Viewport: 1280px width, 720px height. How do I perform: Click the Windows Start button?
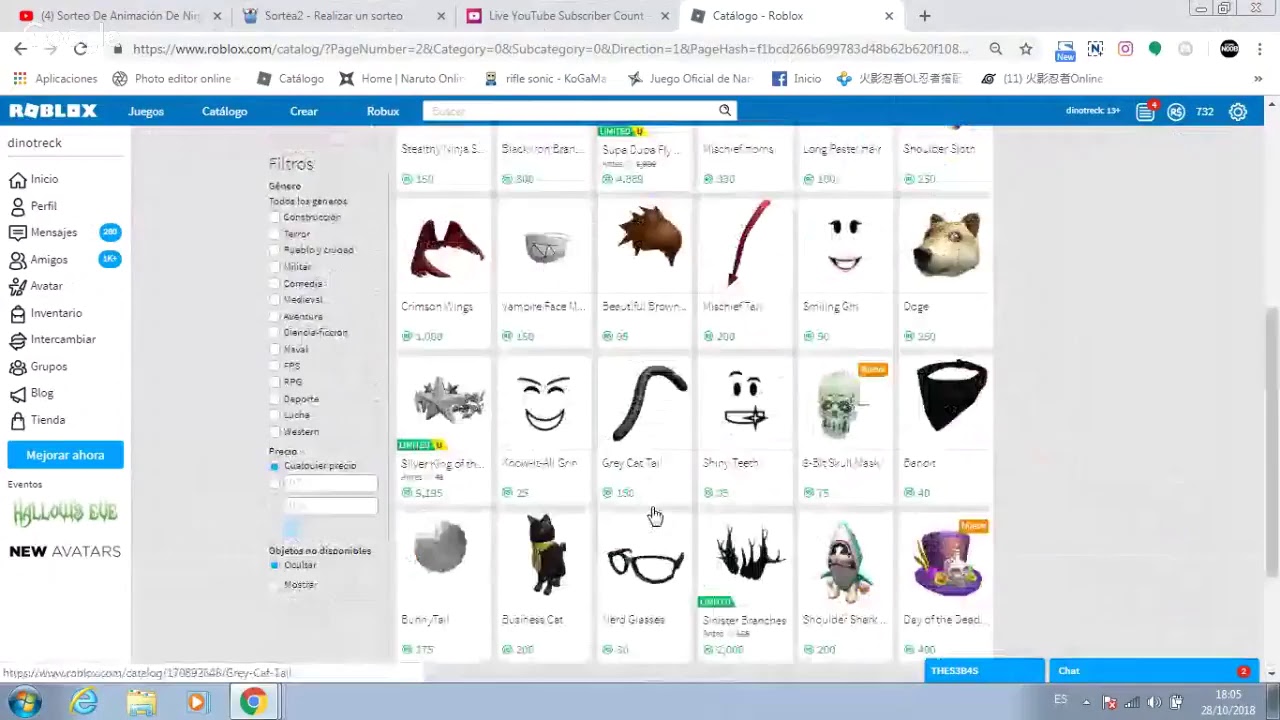[x=25, y=702]
